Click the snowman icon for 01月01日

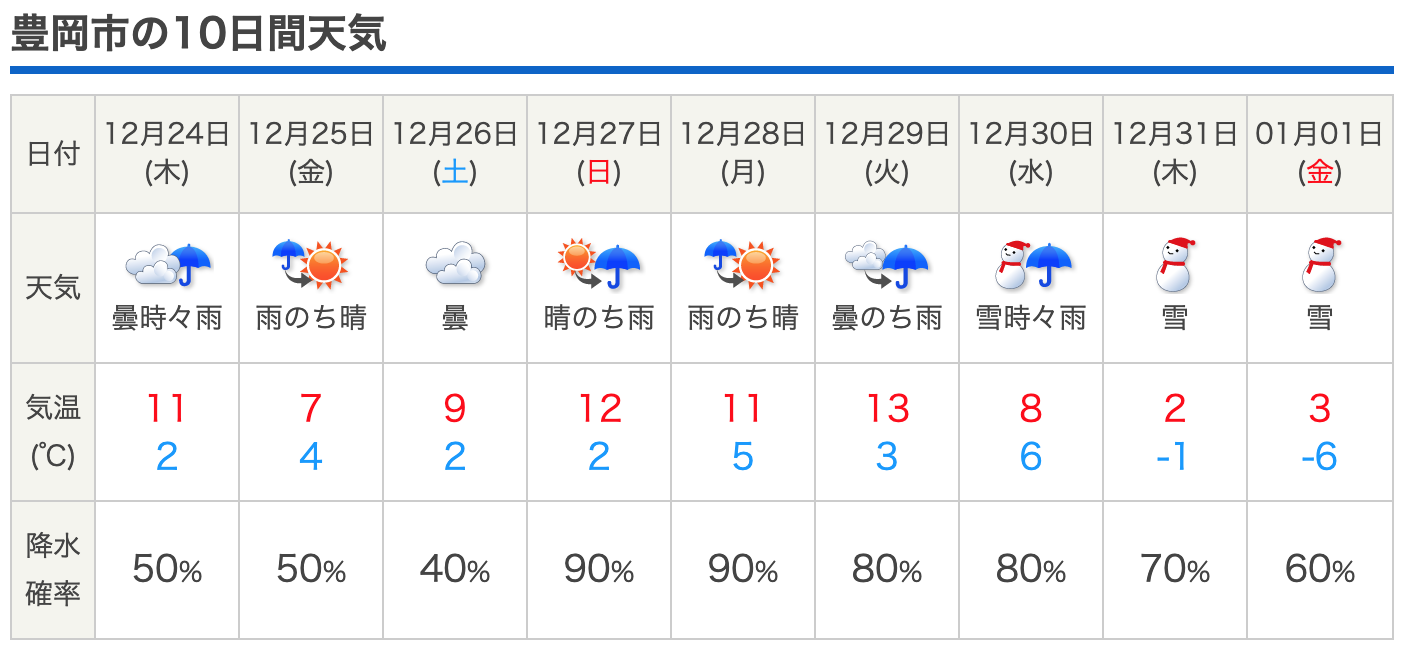point(1319,264)
